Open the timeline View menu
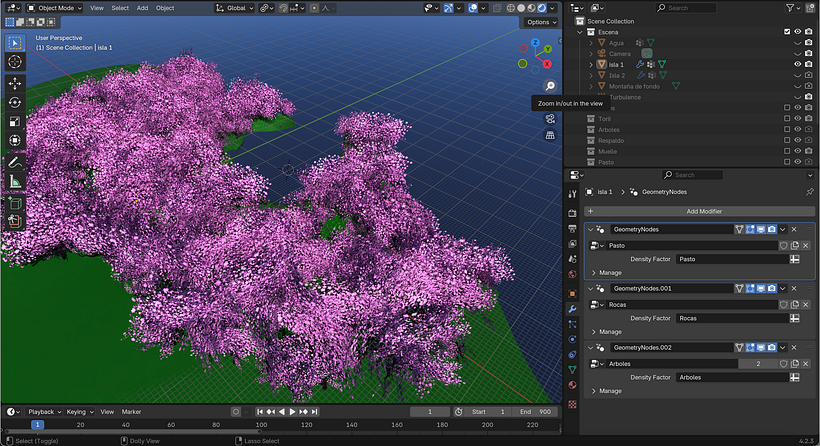 107,411
